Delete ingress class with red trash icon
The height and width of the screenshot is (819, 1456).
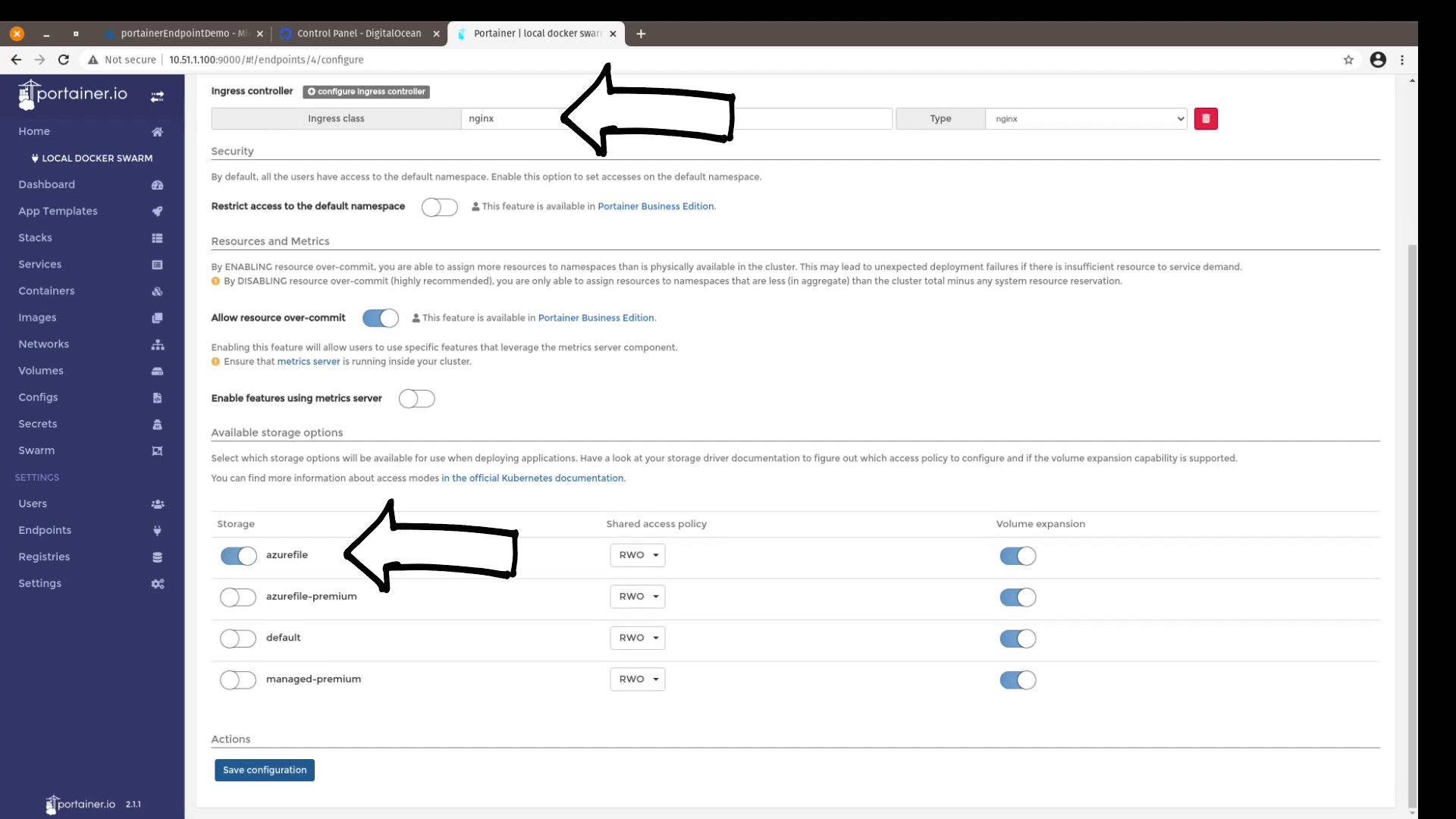(1206, 118)
